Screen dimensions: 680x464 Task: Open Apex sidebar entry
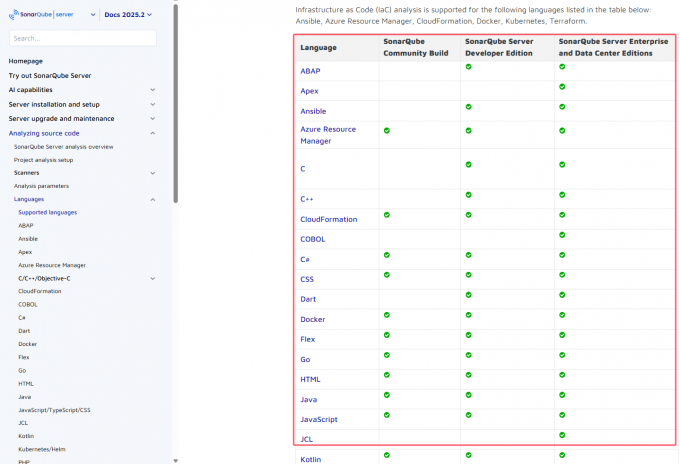pos(25,252)
